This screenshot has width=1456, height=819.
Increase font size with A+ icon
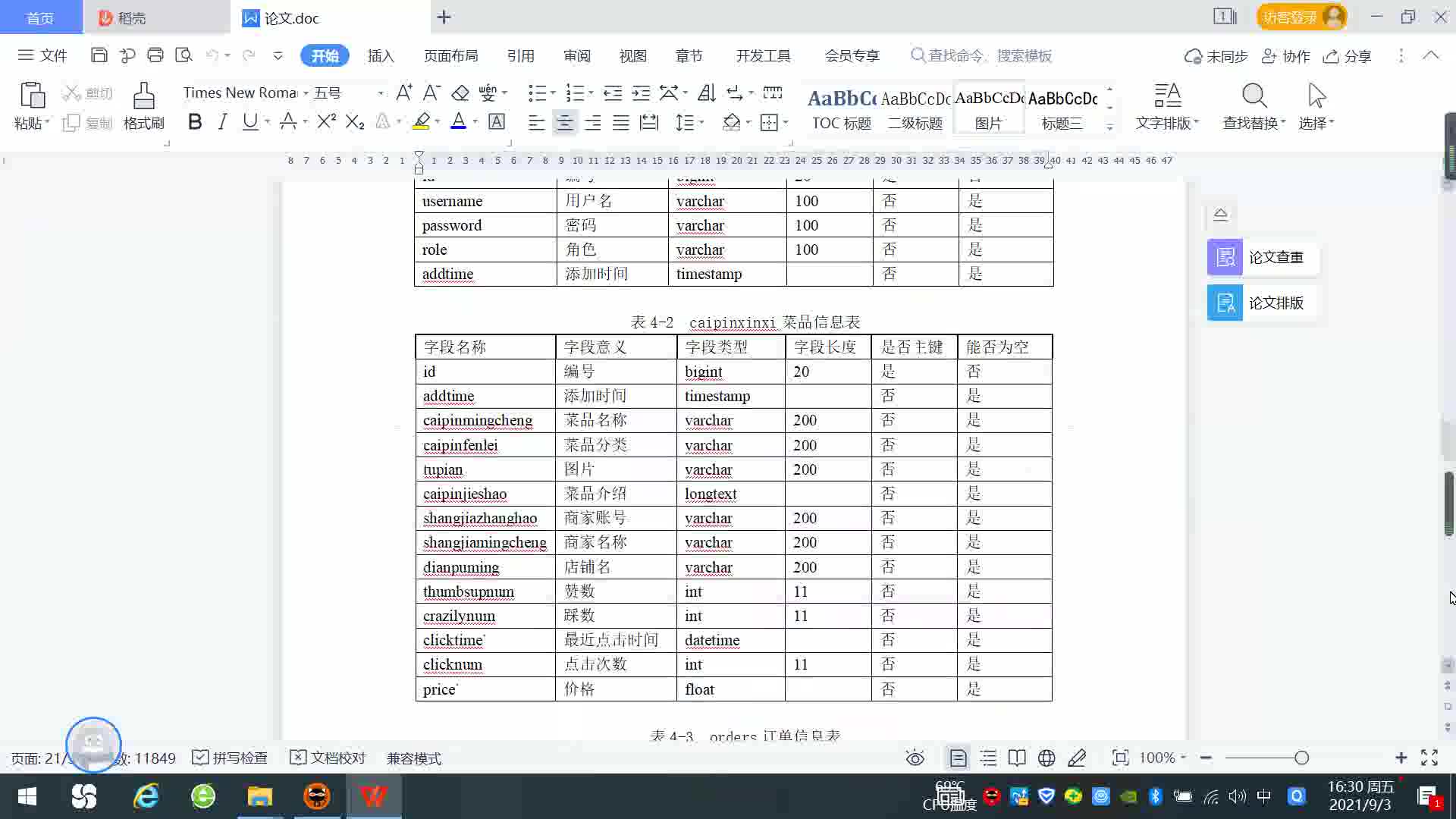[x=404, y=93]
